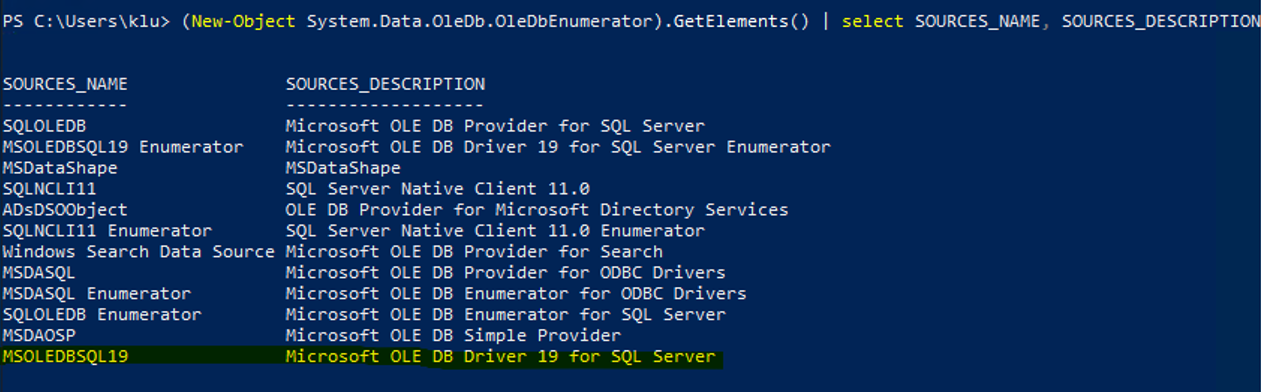Click the MSDataShape source name

click(60, 168)
